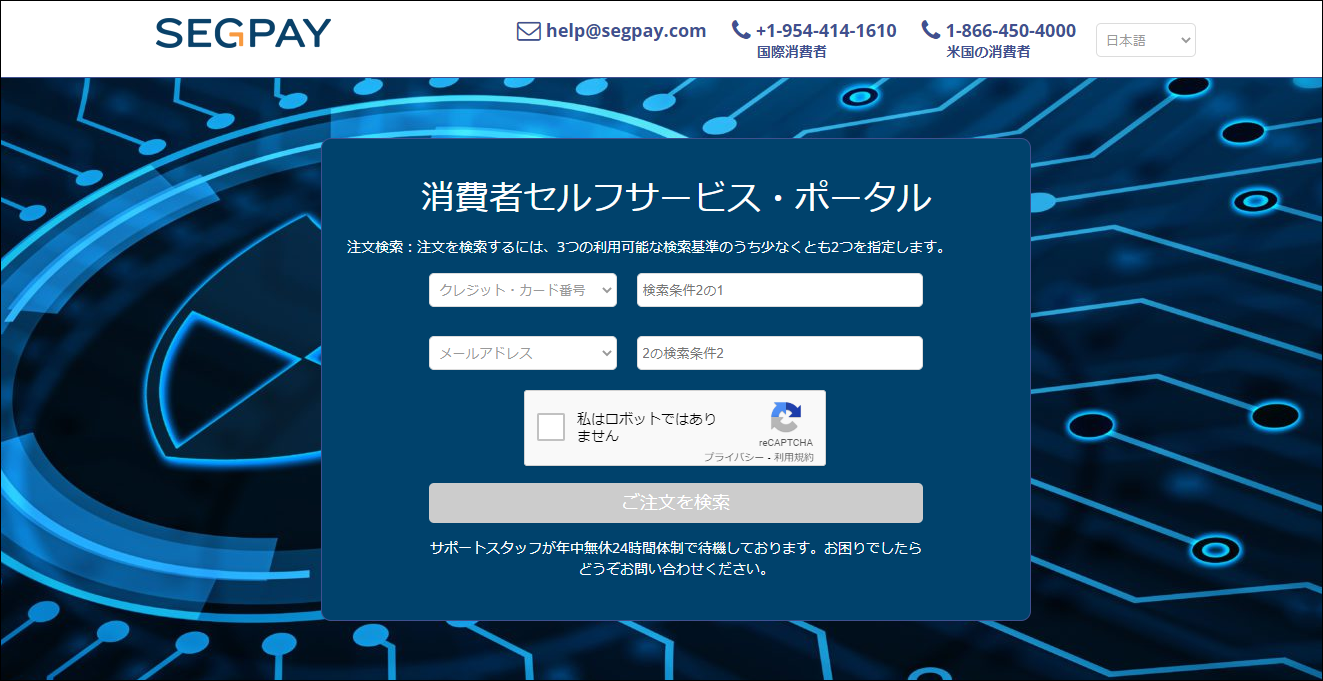1323x681 pixels.
Task: Open the プライバシー link in reCAPTCHA
Action: pos(733,457)
